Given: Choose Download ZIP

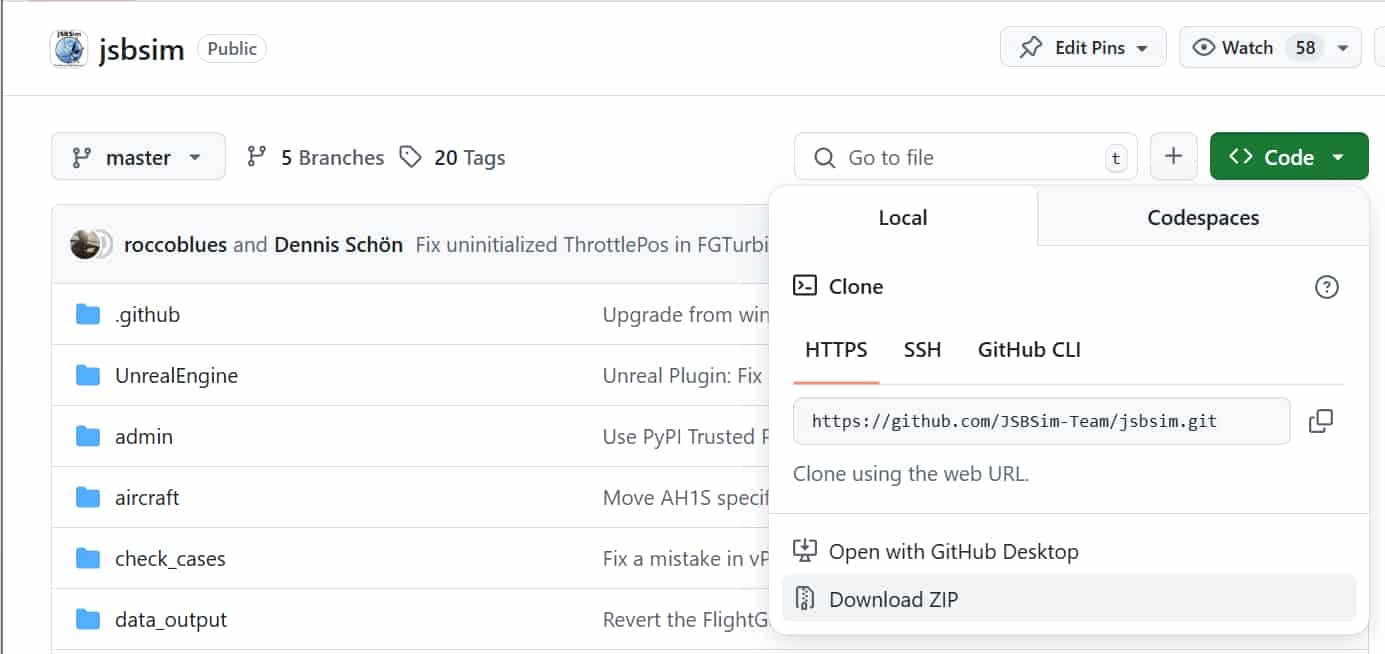Looking at the screenshot, I should point(1068,598).
